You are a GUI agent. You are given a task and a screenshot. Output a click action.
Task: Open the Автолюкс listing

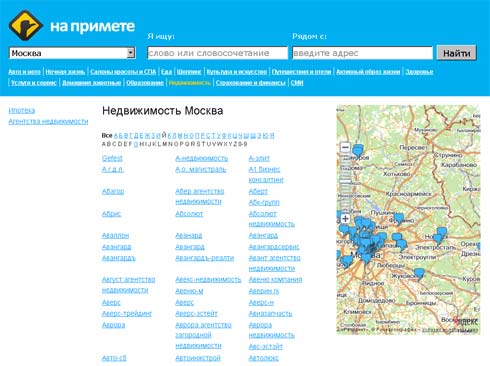pos(264,358)
